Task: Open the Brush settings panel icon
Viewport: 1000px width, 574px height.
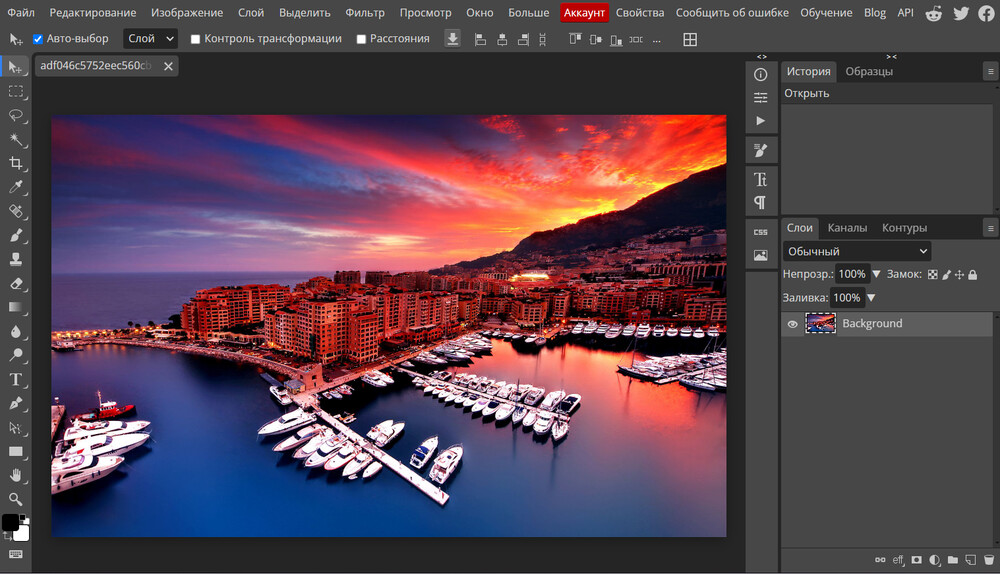Action: tap(760, 151)
